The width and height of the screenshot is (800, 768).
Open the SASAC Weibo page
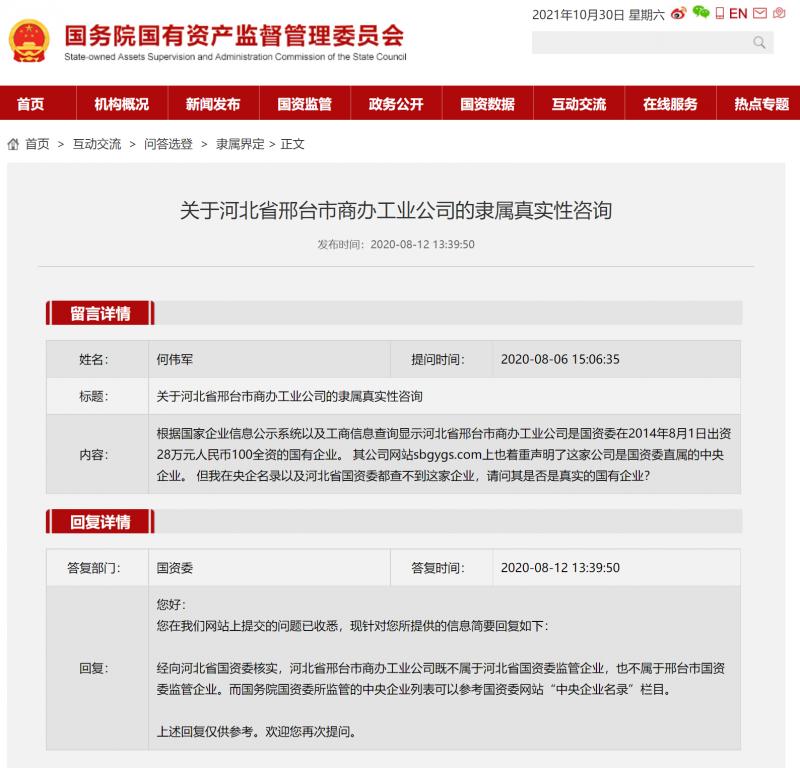pos(678,12)
